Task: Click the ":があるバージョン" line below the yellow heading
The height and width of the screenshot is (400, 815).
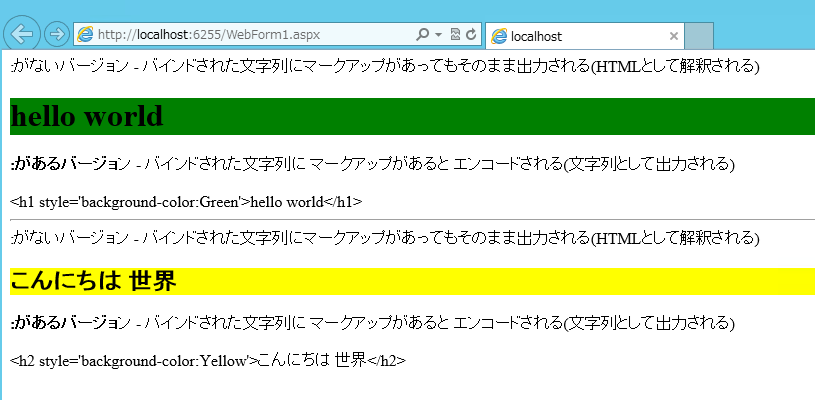Action: point(372,323)
